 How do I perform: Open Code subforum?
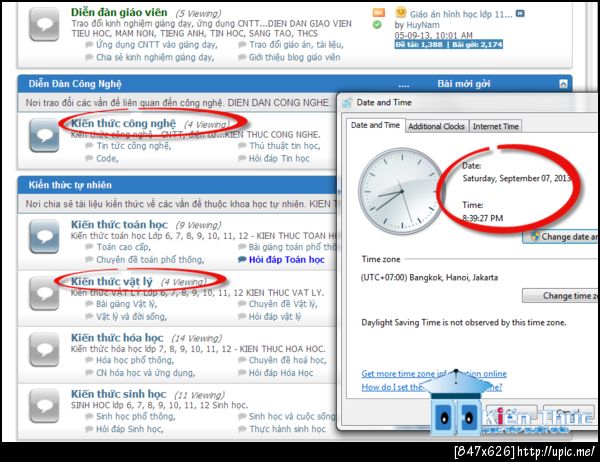point(107,158)
